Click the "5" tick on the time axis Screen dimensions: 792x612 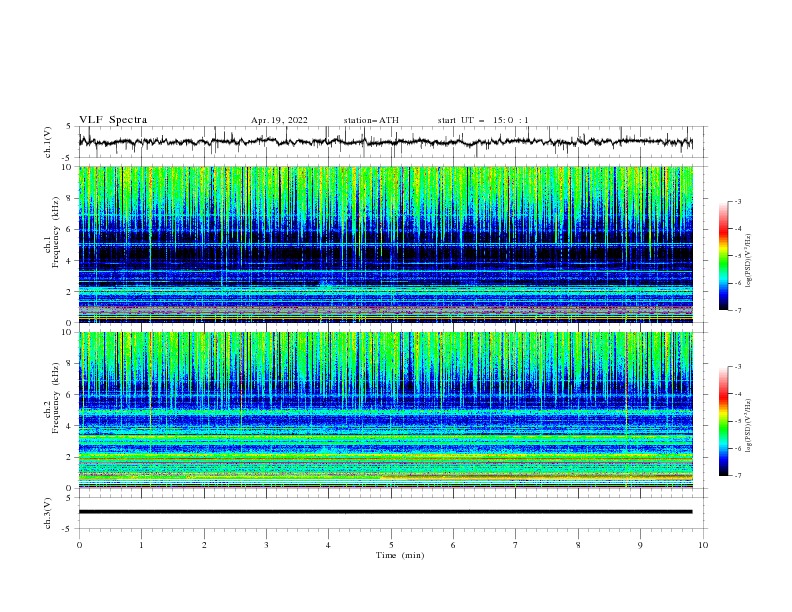pyautogui.click(x=391, y=545)
